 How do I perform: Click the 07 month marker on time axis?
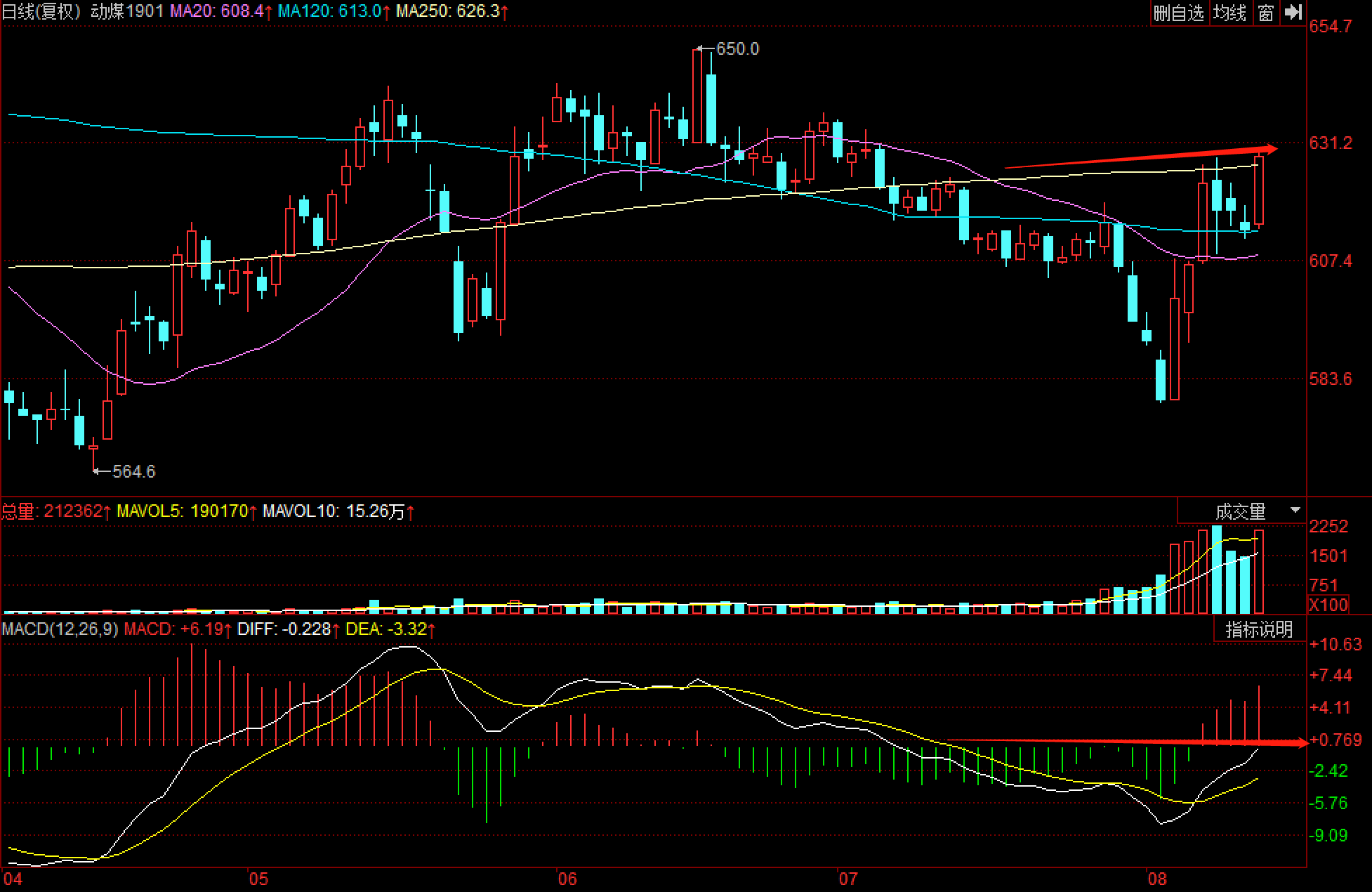pyautogui.click(x=849, y=879)
